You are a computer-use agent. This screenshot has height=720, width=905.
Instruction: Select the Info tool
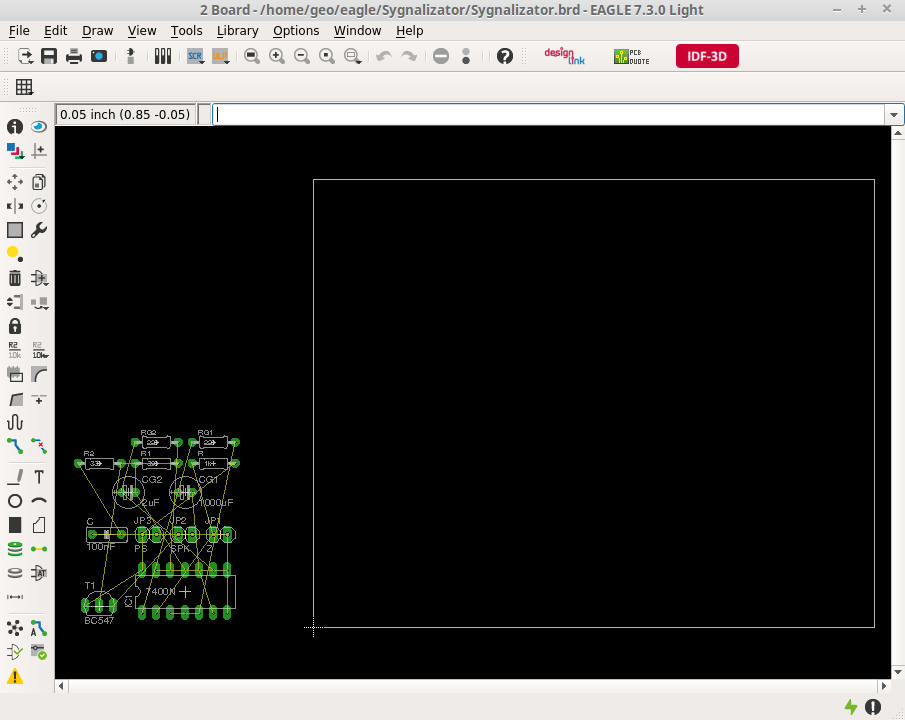click(x=15, y=127)
